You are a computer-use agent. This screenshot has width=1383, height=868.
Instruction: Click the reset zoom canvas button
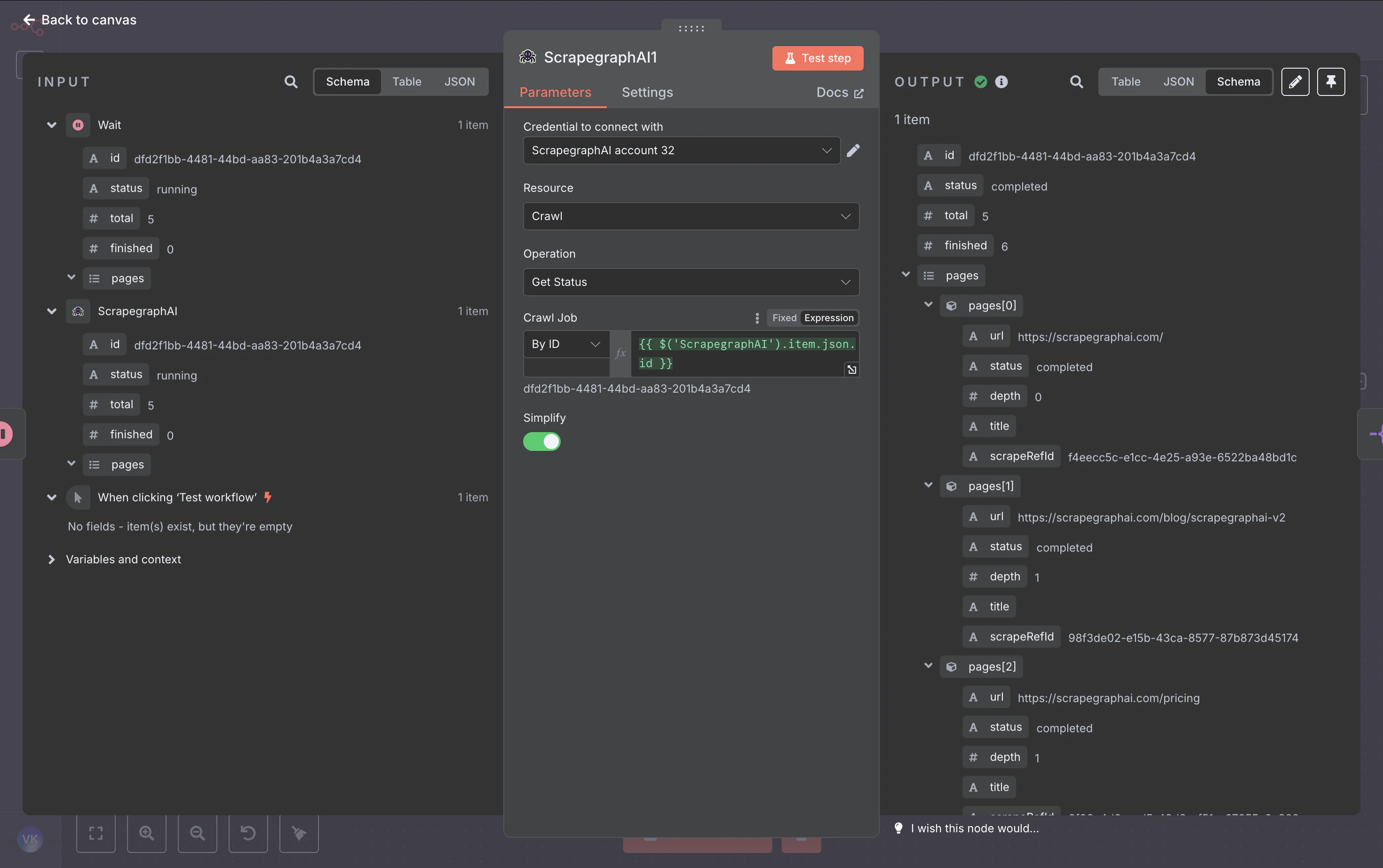[248, 833]
